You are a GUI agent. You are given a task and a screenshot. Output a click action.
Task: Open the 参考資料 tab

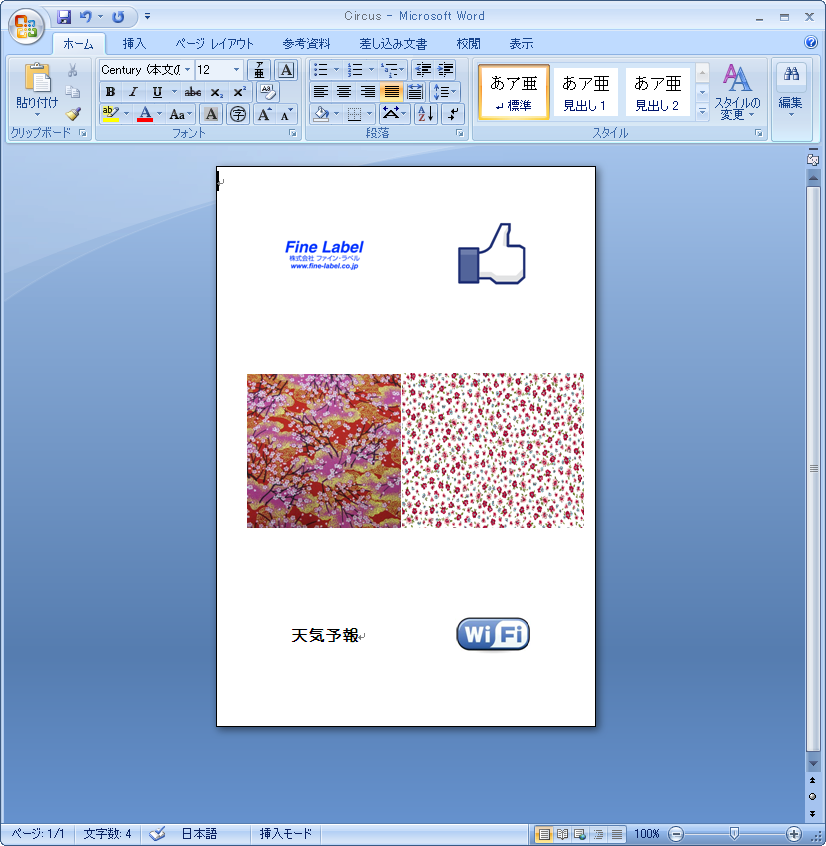(x=306, y=44)
